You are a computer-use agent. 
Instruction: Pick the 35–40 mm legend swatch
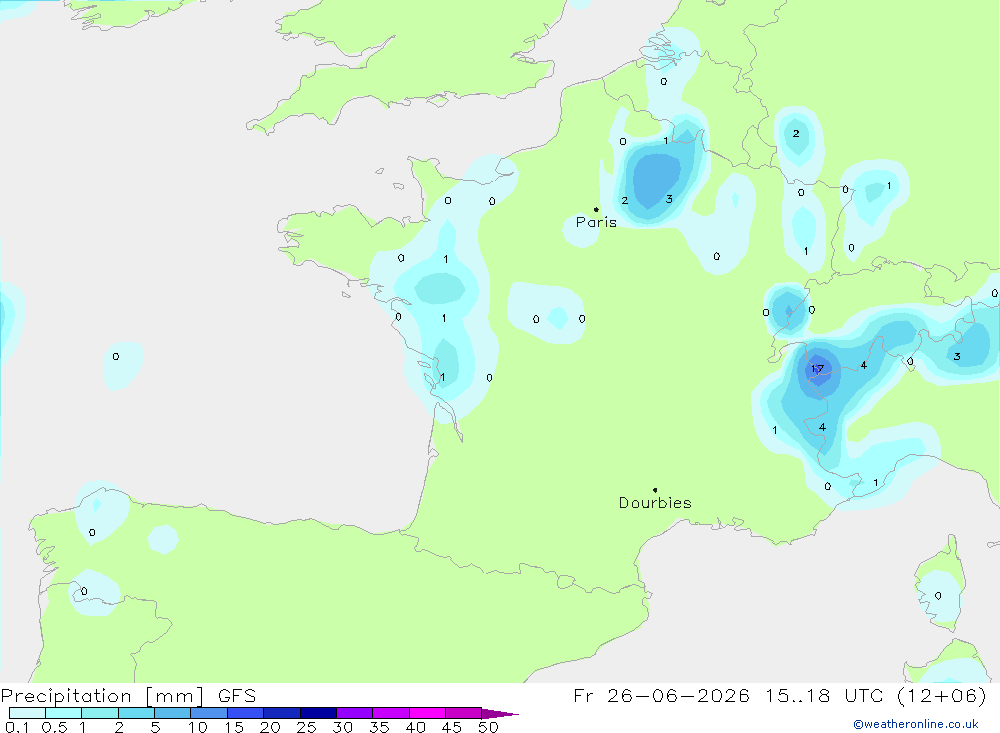point(391,713)
